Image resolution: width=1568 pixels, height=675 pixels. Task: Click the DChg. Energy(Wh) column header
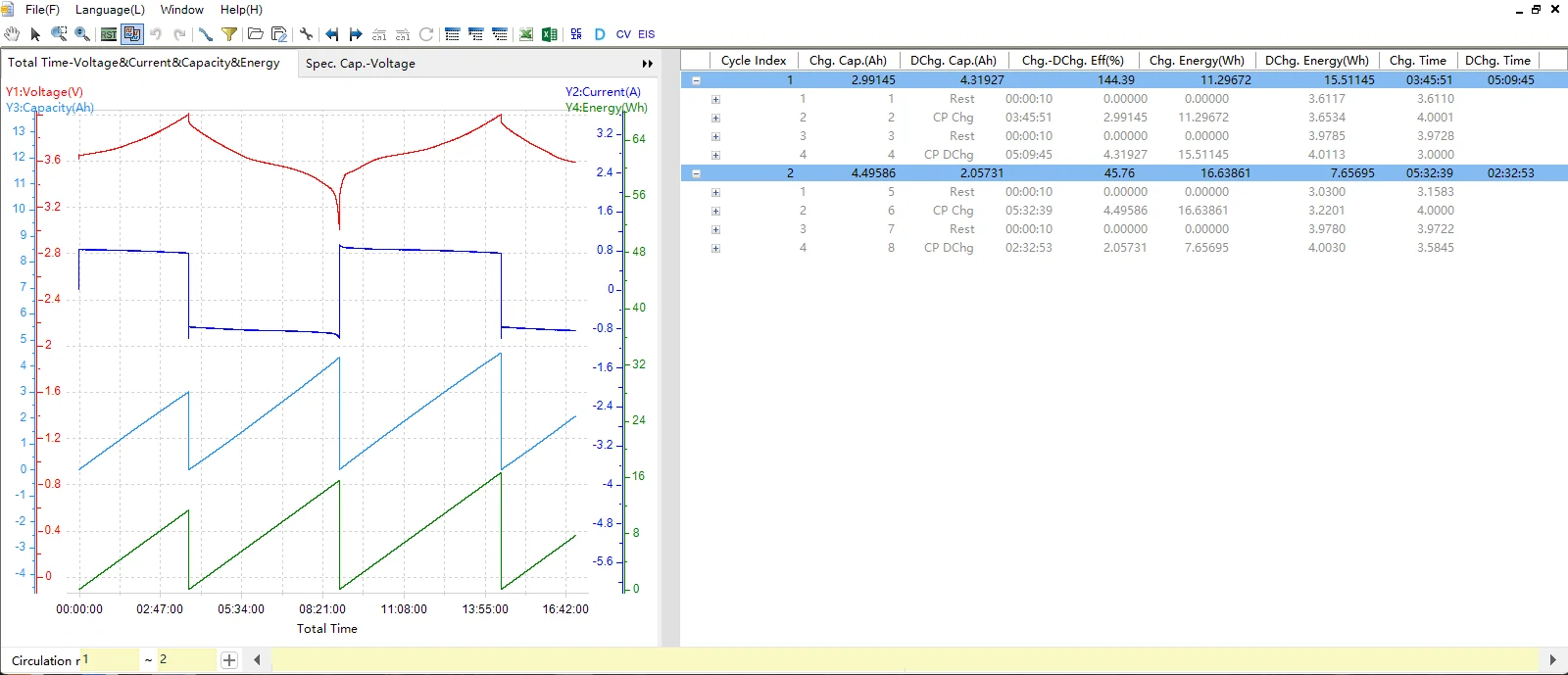tap(1317, 61)
